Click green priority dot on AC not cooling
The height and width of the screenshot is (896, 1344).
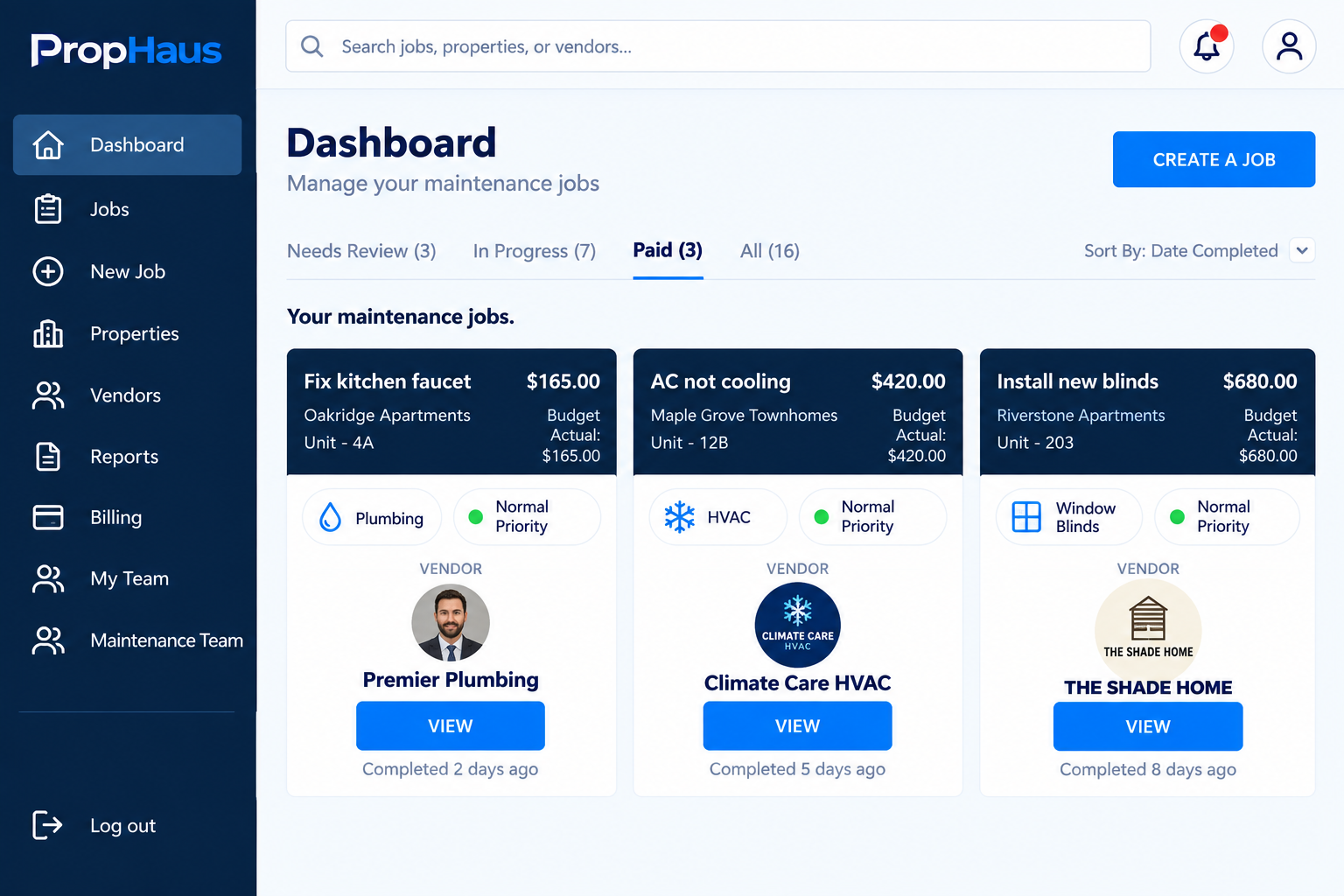click(822, 517)
